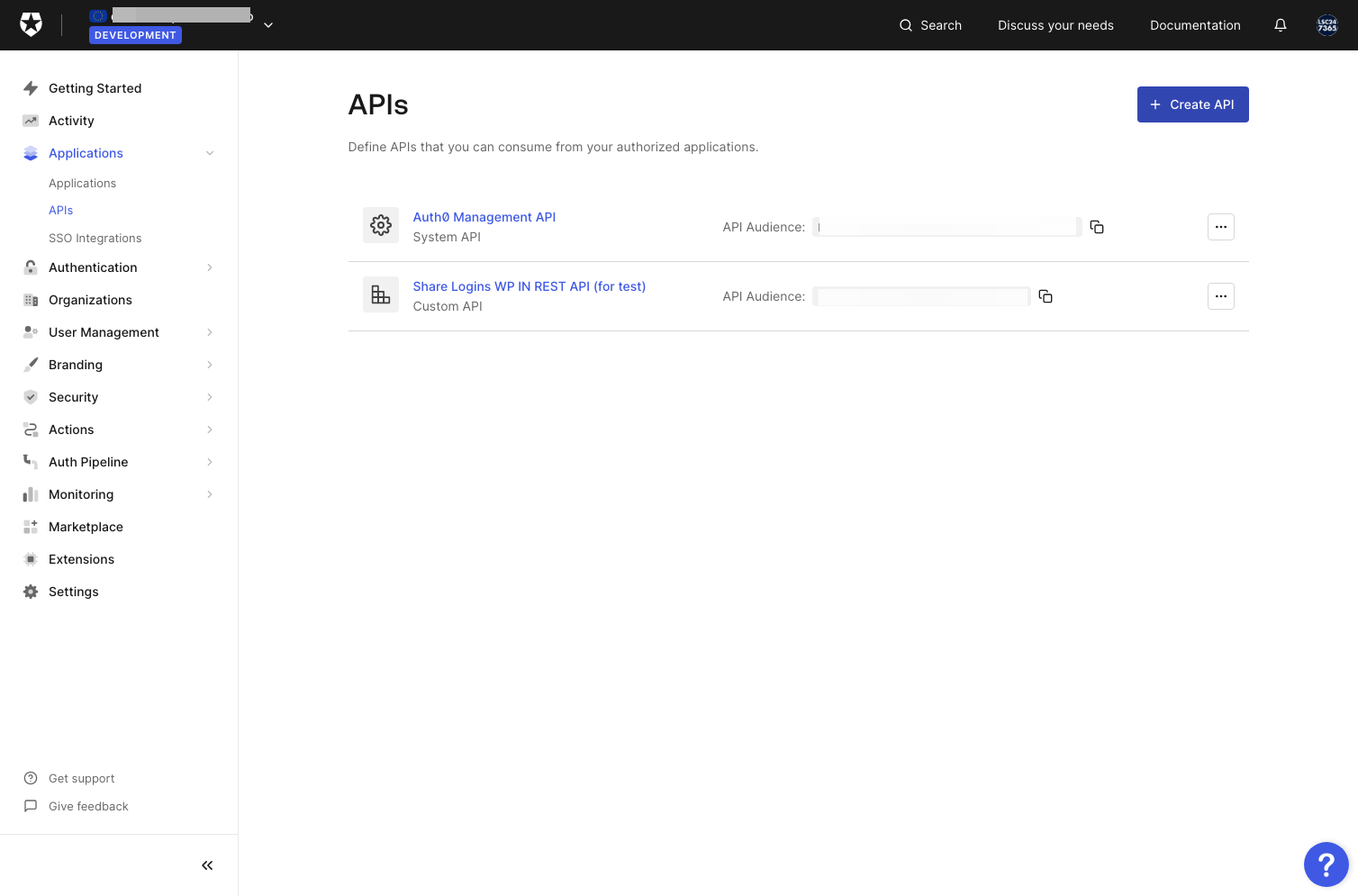This screenshot has width=1358, height=896.
Task: Open SSO Integrations submenu item
Action: coord(95,238)
